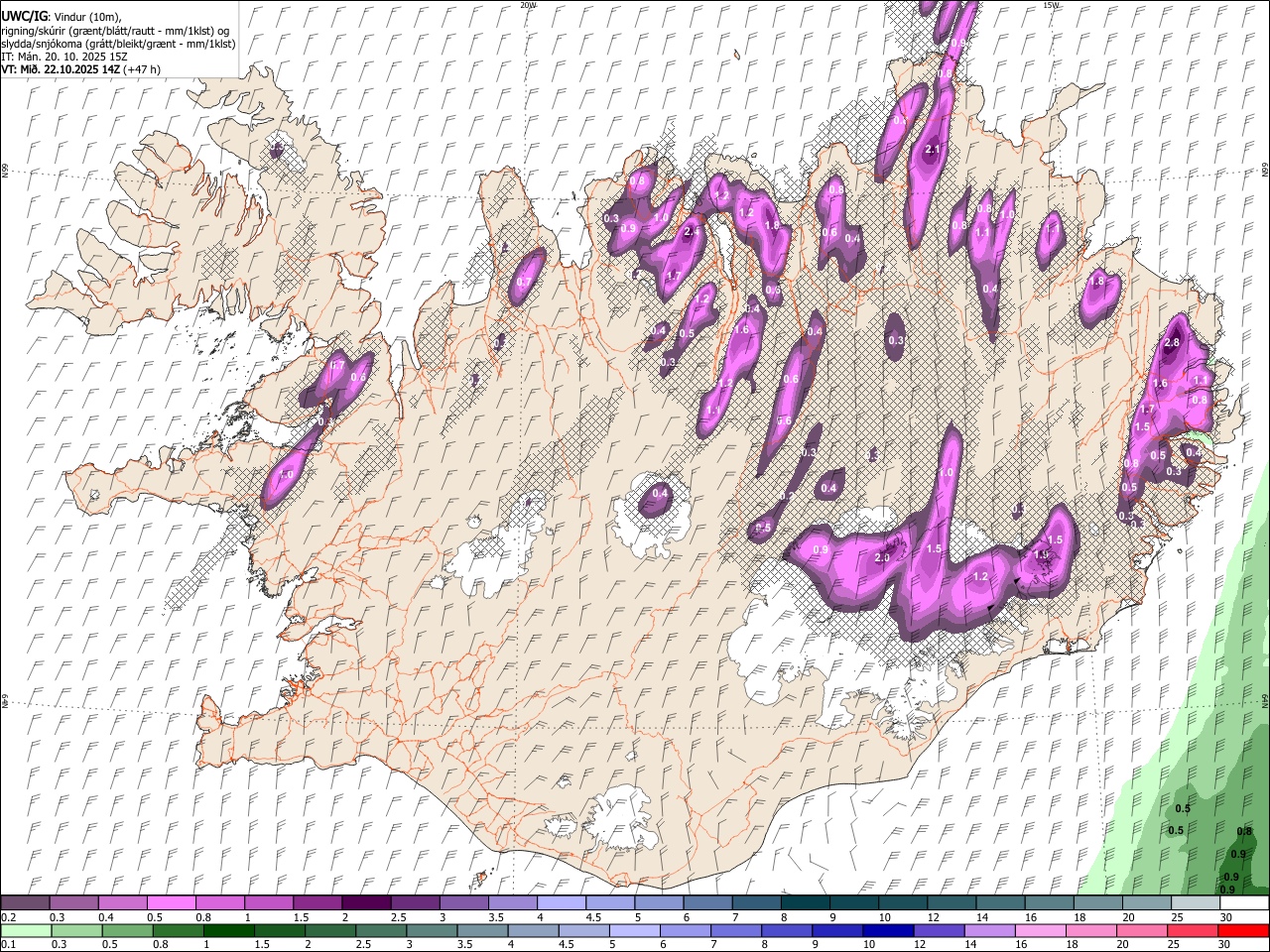Click the "IT: Mán. 20. 10. 2025 15Z" line
The image size is (1270, 952).
pyautogui.click(x=63, y=57)
